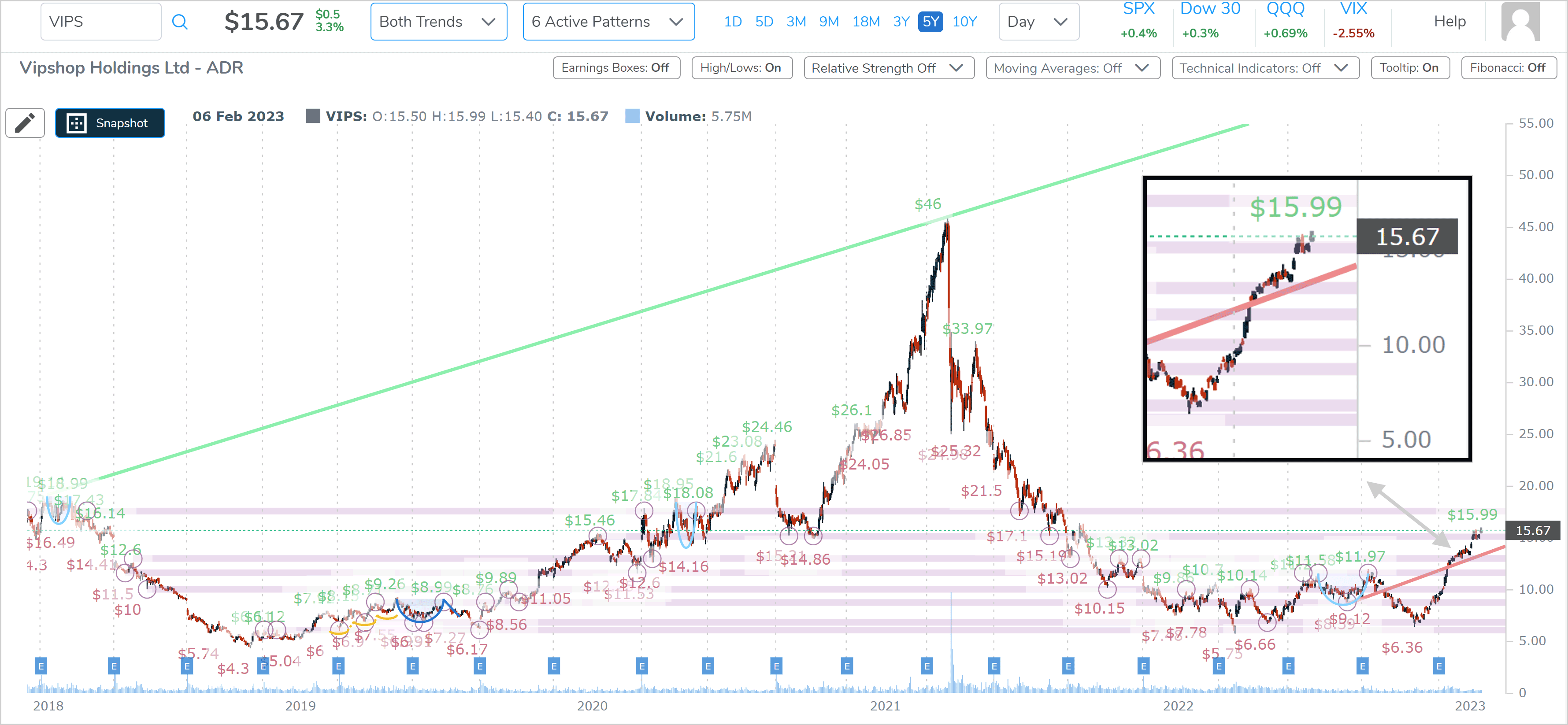
Task: Click the Dow 30 index quote
Action: pos(1209,21)
